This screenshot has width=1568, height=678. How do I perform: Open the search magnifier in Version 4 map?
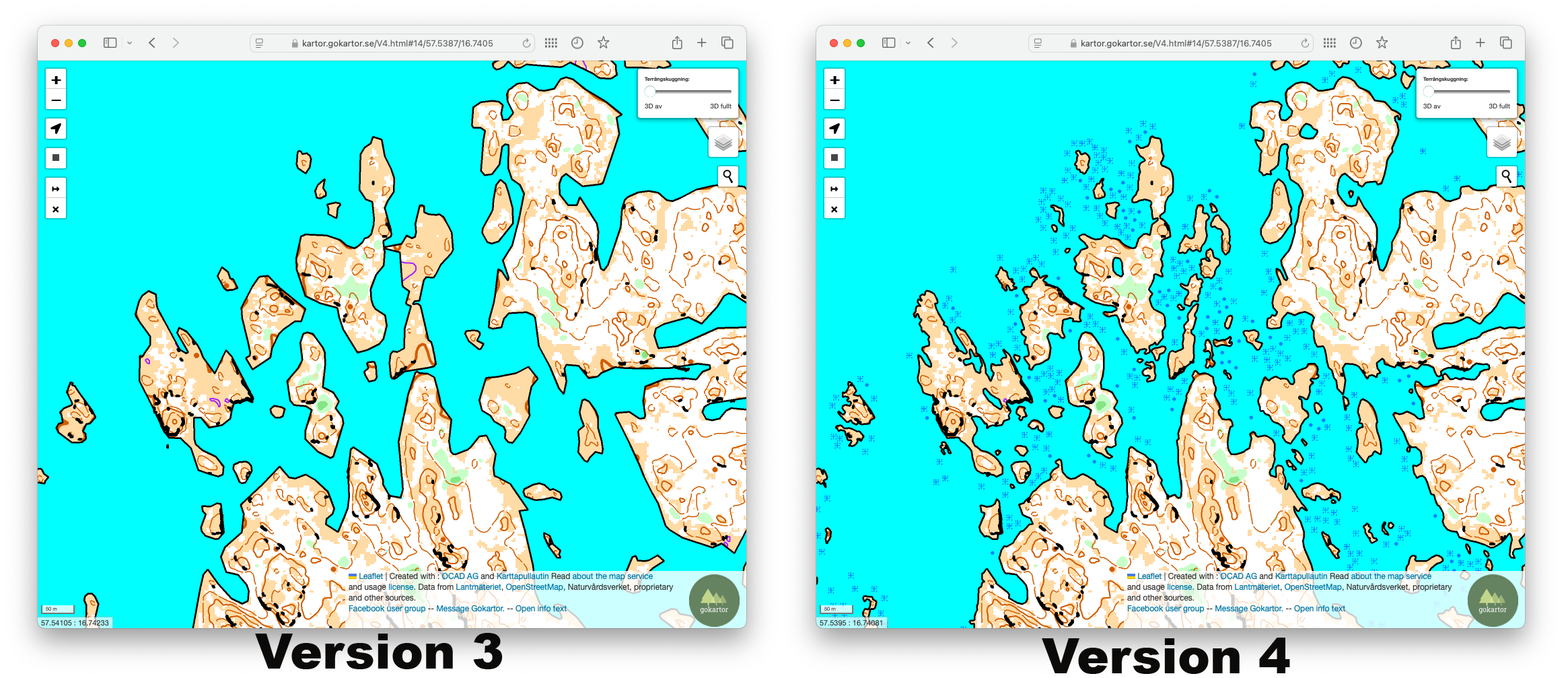[1507, 176]
